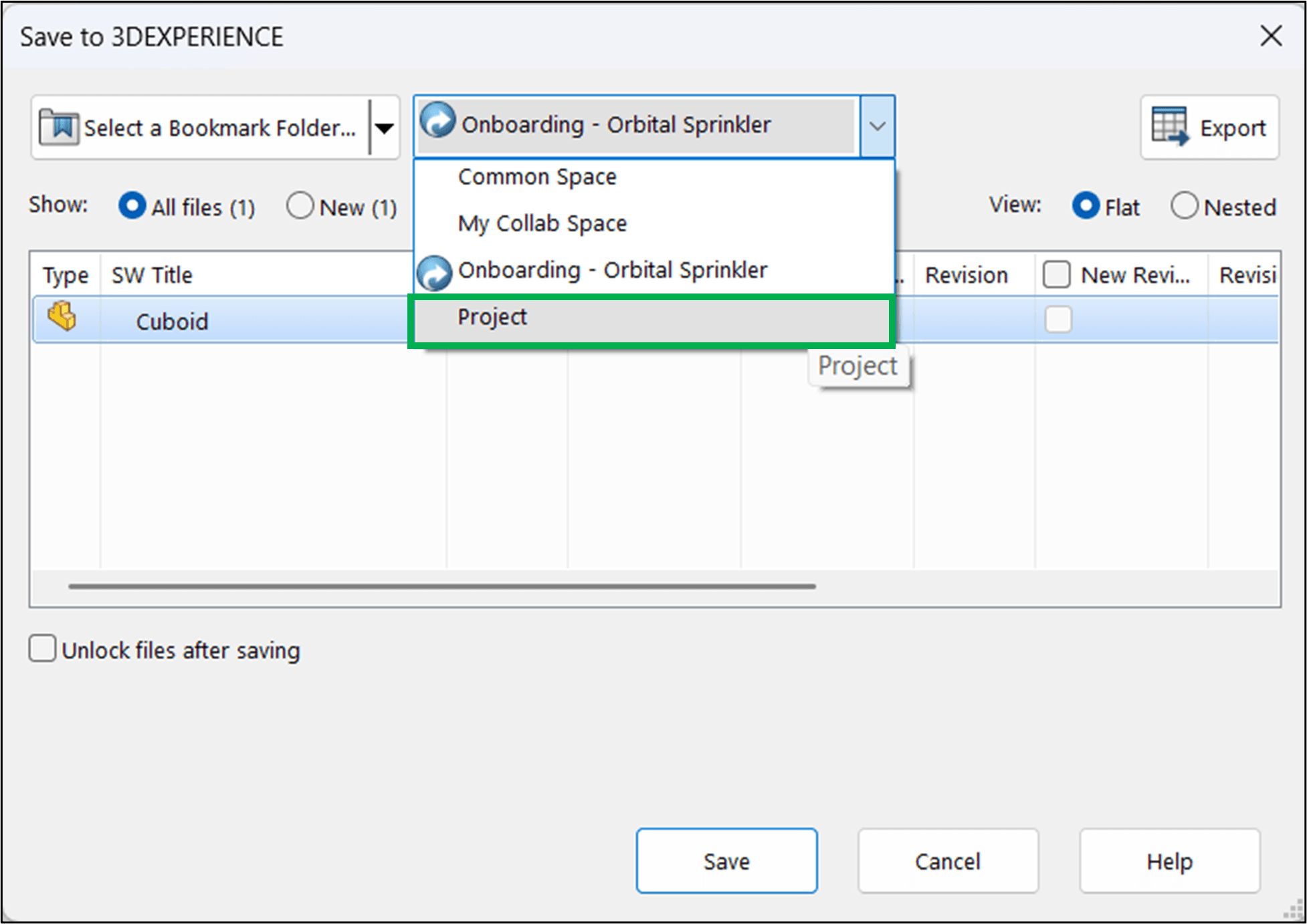The height and width of the screenshot is (924, 1307).
Task: Choose My Collab Space from the list
Action: [542, 223]
